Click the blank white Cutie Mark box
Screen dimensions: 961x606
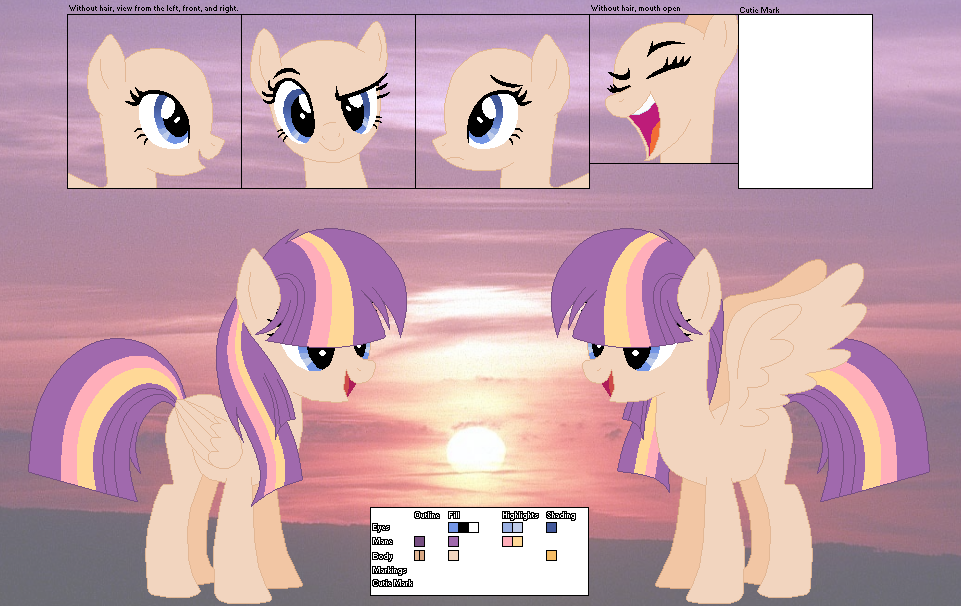pyautogui.click(x=805, y=102)
